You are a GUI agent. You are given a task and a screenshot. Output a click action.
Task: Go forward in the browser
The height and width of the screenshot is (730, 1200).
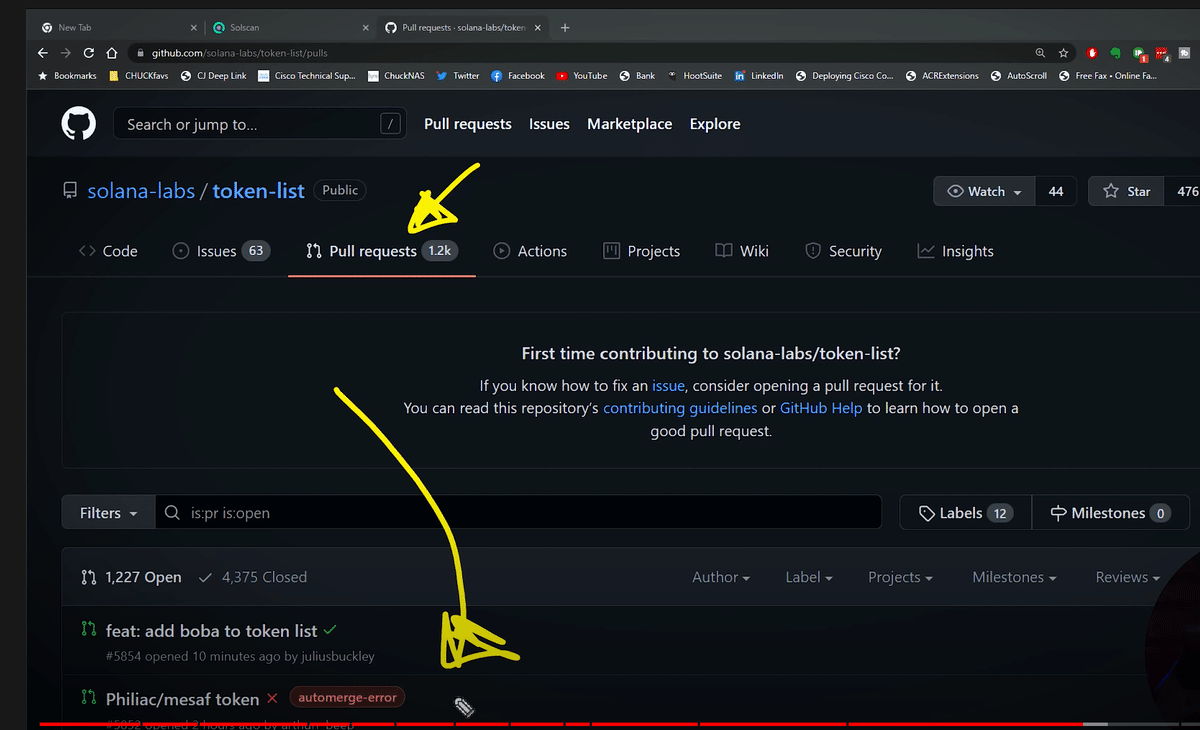(66, 53)
